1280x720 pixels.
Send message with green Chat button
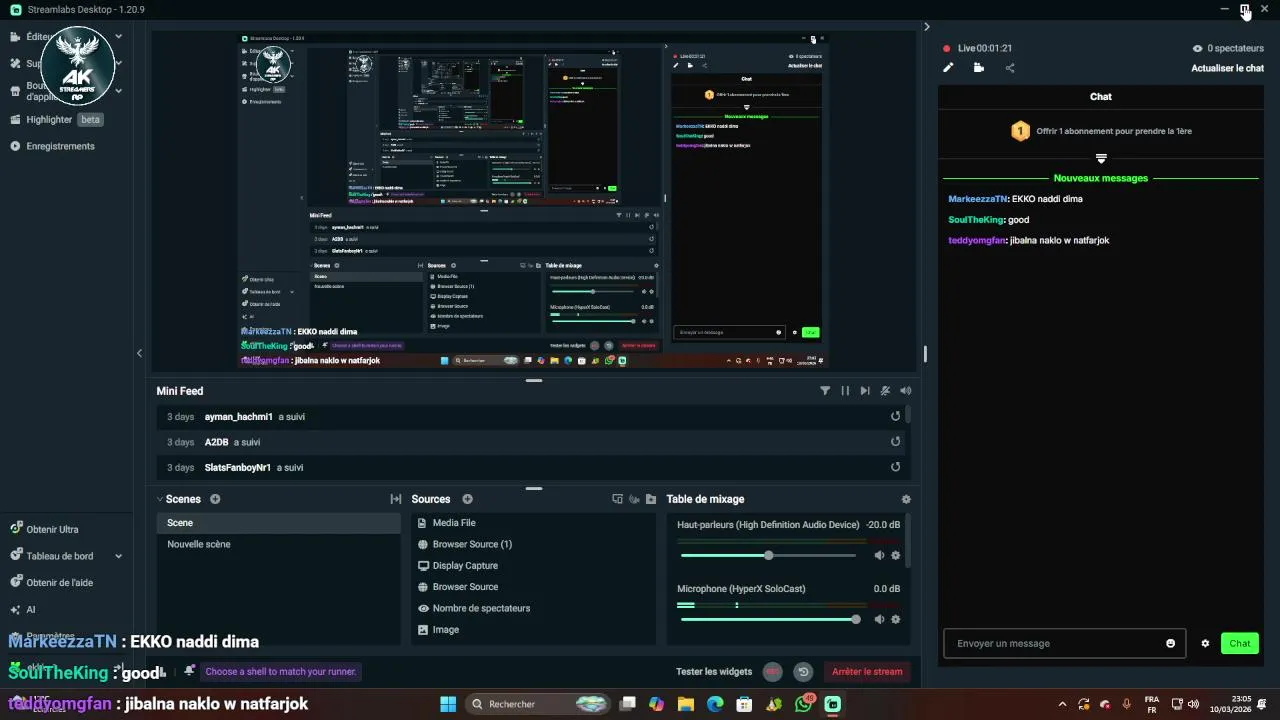click(1240, 643)
